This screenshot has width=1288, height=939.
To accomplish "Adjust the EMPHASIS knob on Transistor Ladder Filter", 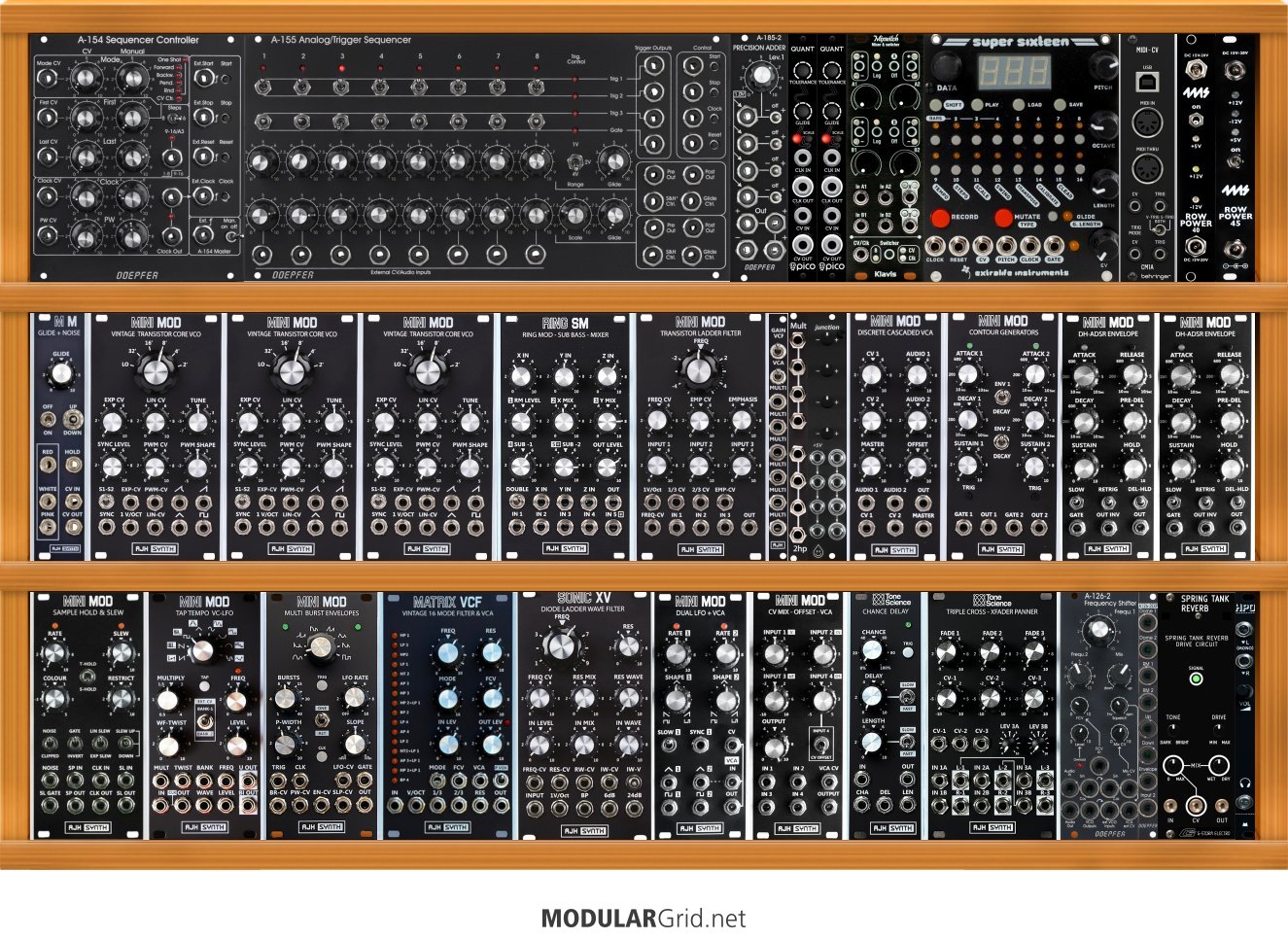I will pyautogui.click(x=742, y=421).
